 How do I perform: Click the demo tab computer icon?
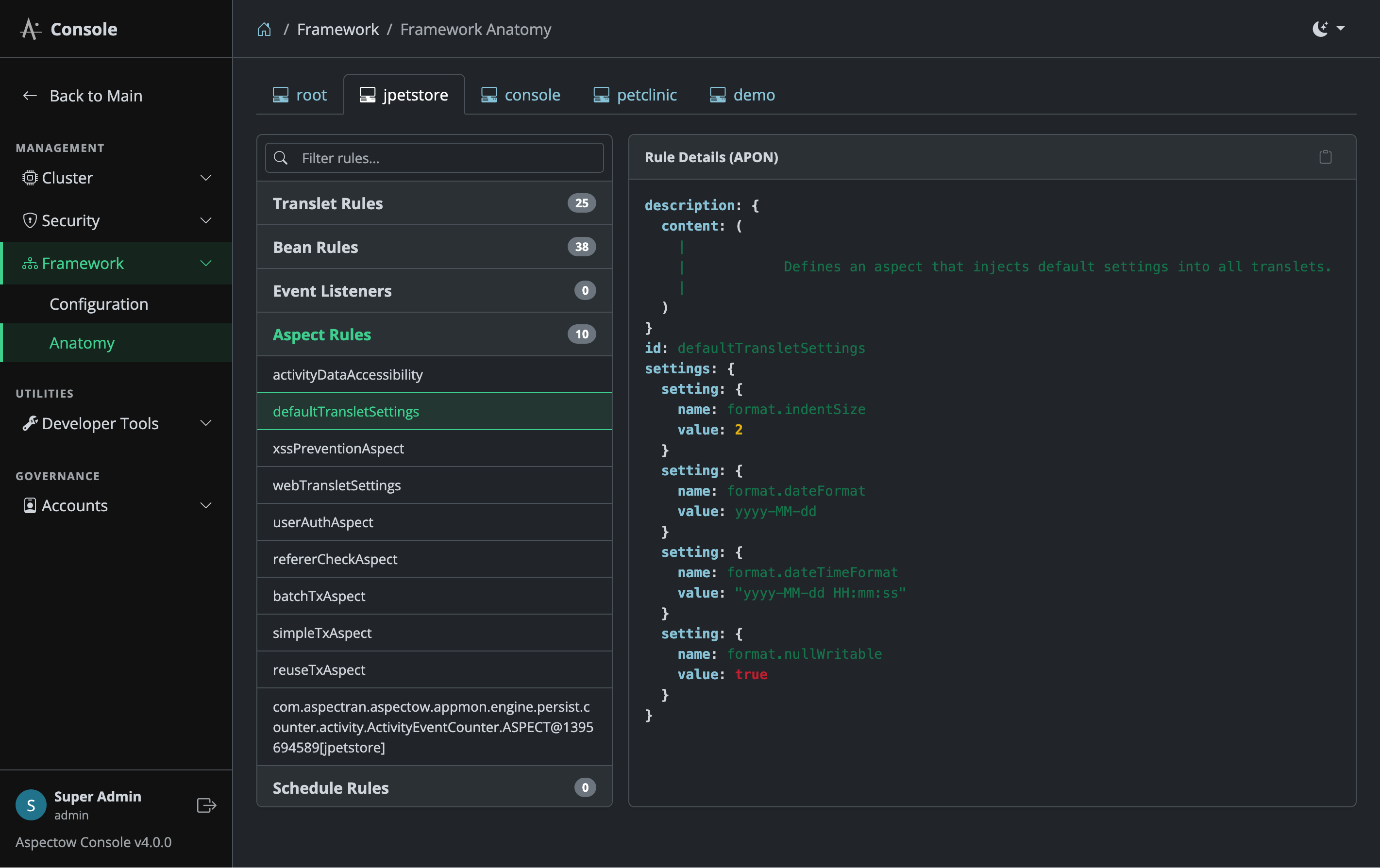(x=718, y=95)
